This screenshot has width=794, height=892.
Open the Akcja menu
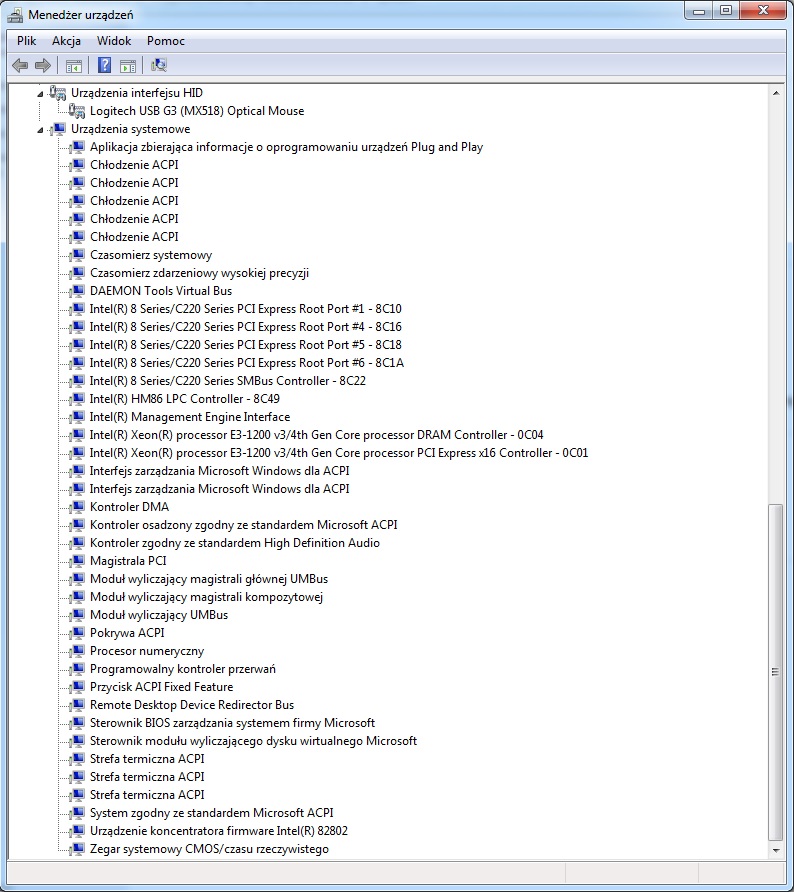click(x=66, y=41)
